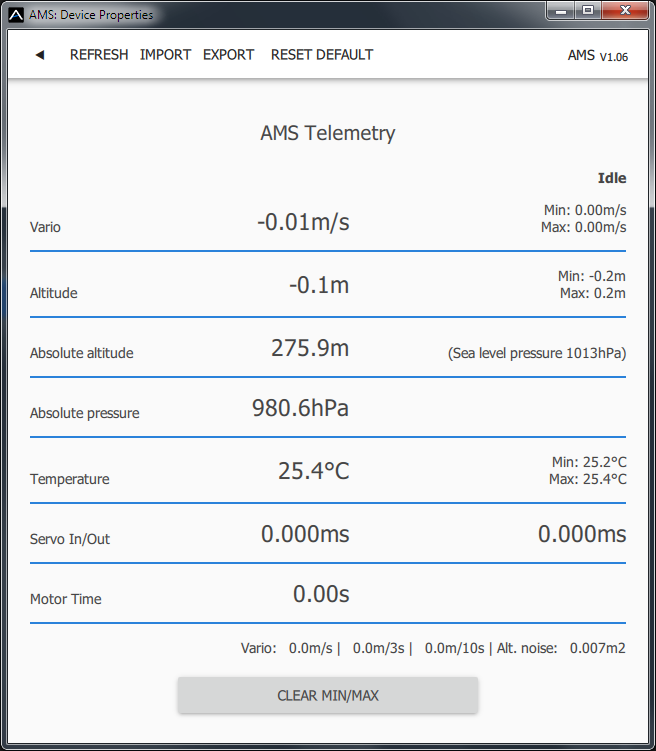Click the AMS Telemetry heading
Screen dimensions: 656x751
coord(328,133)
